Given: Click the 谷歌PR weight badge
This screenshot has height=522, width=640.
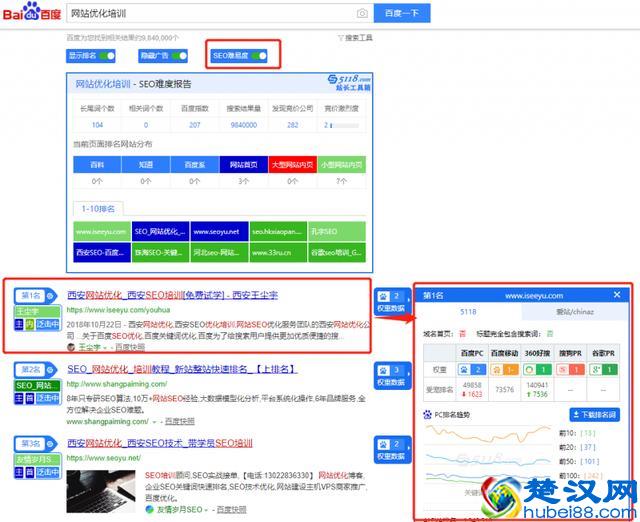Looking at the screenshot, I should click(603, 370).
